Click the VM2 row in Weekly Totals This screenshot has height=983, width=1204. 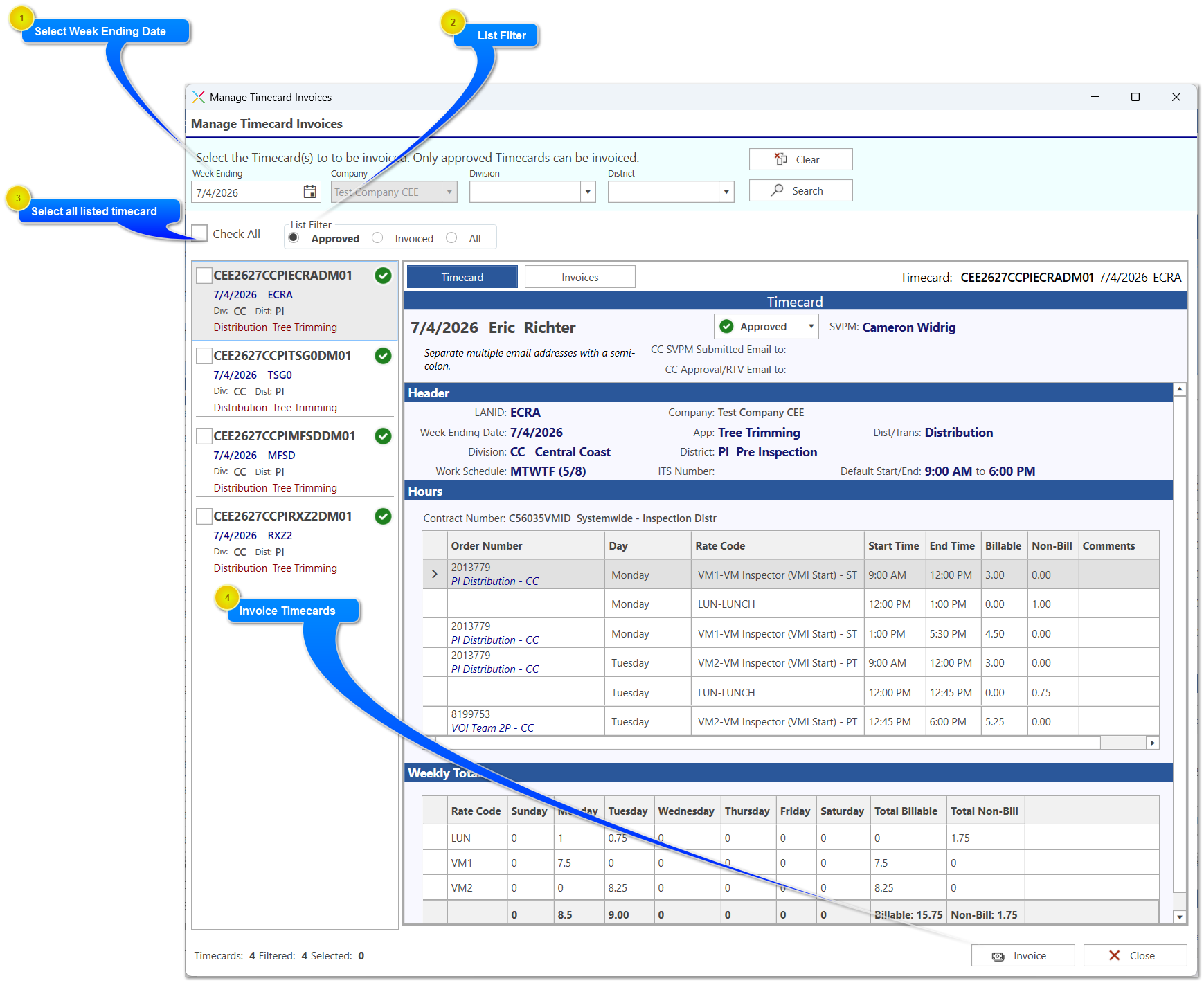791,887
